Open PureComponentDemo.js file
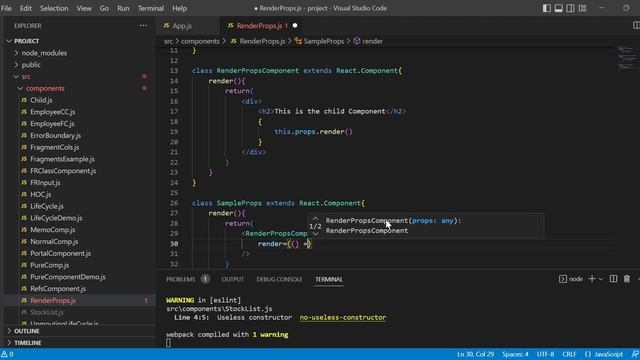 [x=68, y=277]
